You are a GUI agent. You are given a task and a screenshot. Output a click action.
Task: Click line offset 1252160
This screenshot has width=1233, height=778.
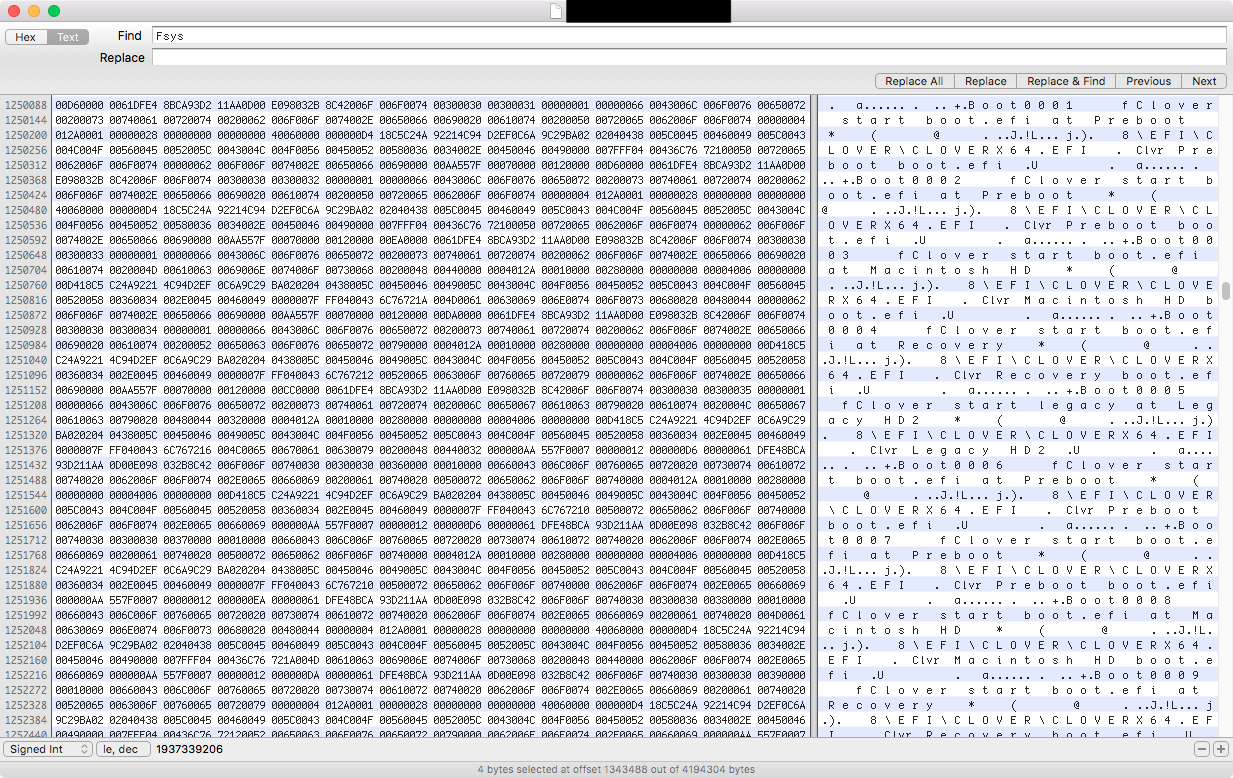tap(25, 660)
